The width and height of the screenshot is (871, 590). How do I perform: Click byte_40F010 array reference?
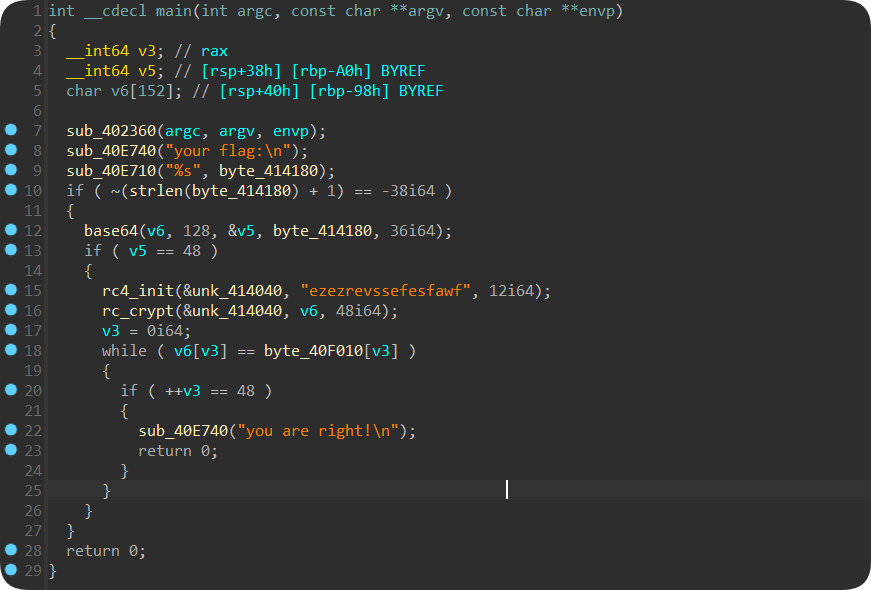point(313,351)
